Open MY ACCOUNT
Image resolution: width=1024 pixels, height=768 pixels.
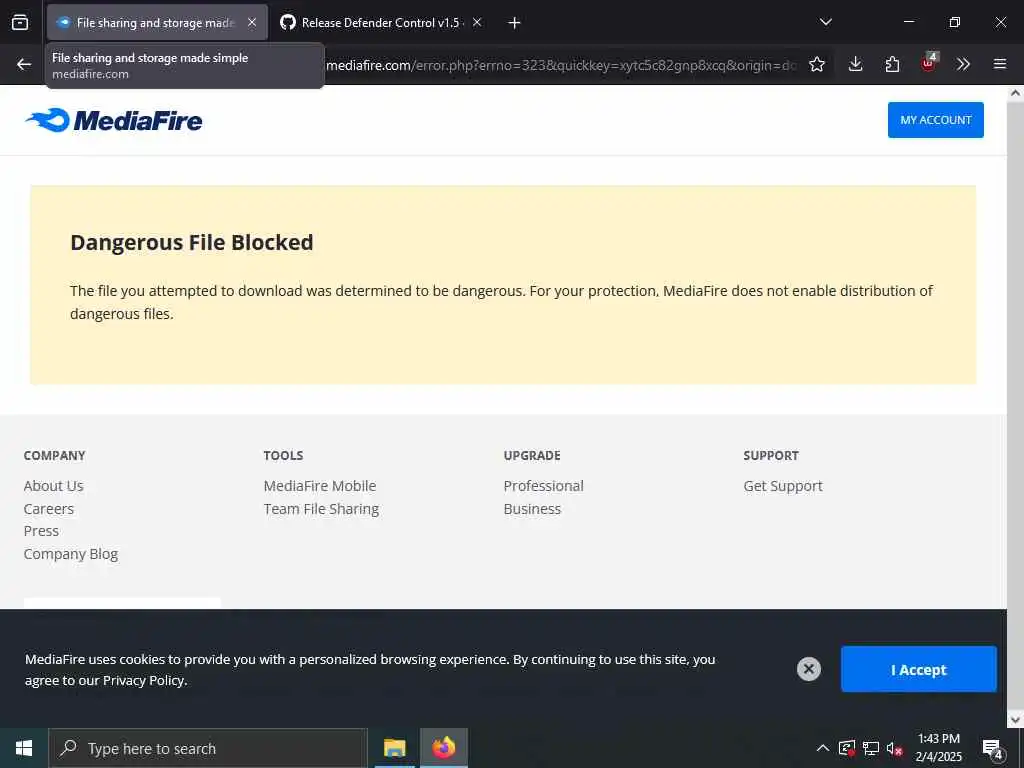935,120
